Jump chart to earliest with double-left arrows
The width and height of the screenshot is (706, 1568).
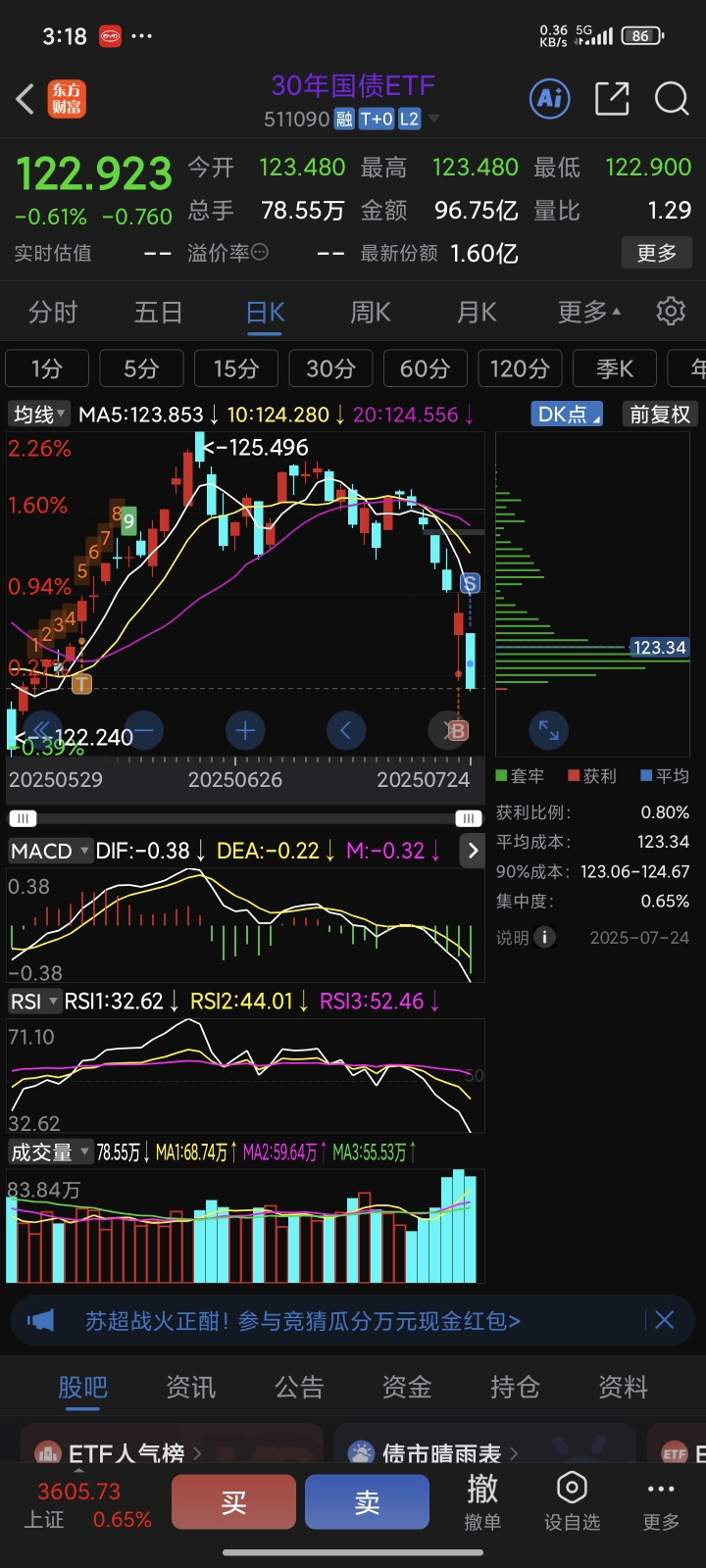(x=43, y=730)
